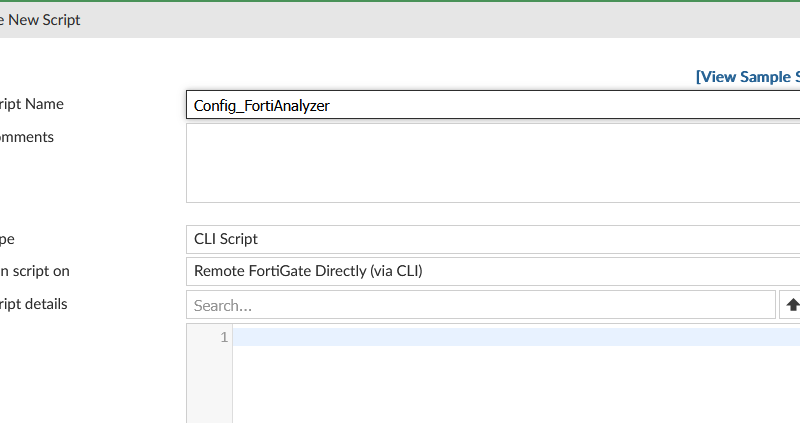Click the upload arrow icon beside search

click(x=792, y=305)
